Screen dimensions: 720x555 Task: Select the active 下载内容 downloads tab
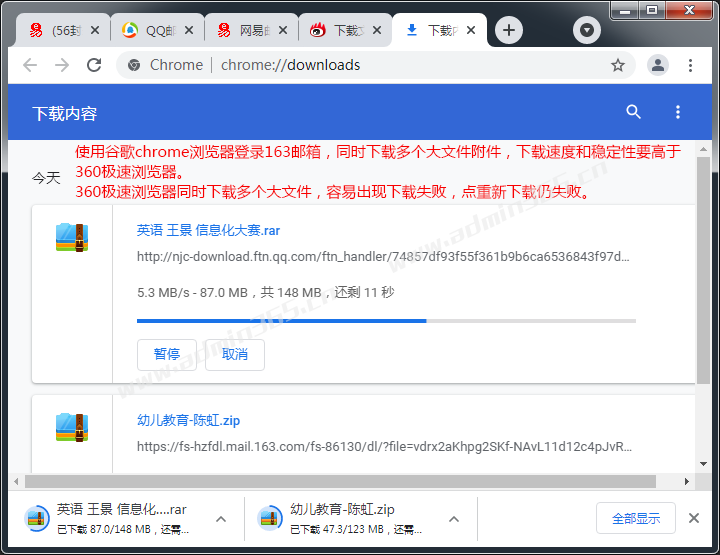[439, 30]
